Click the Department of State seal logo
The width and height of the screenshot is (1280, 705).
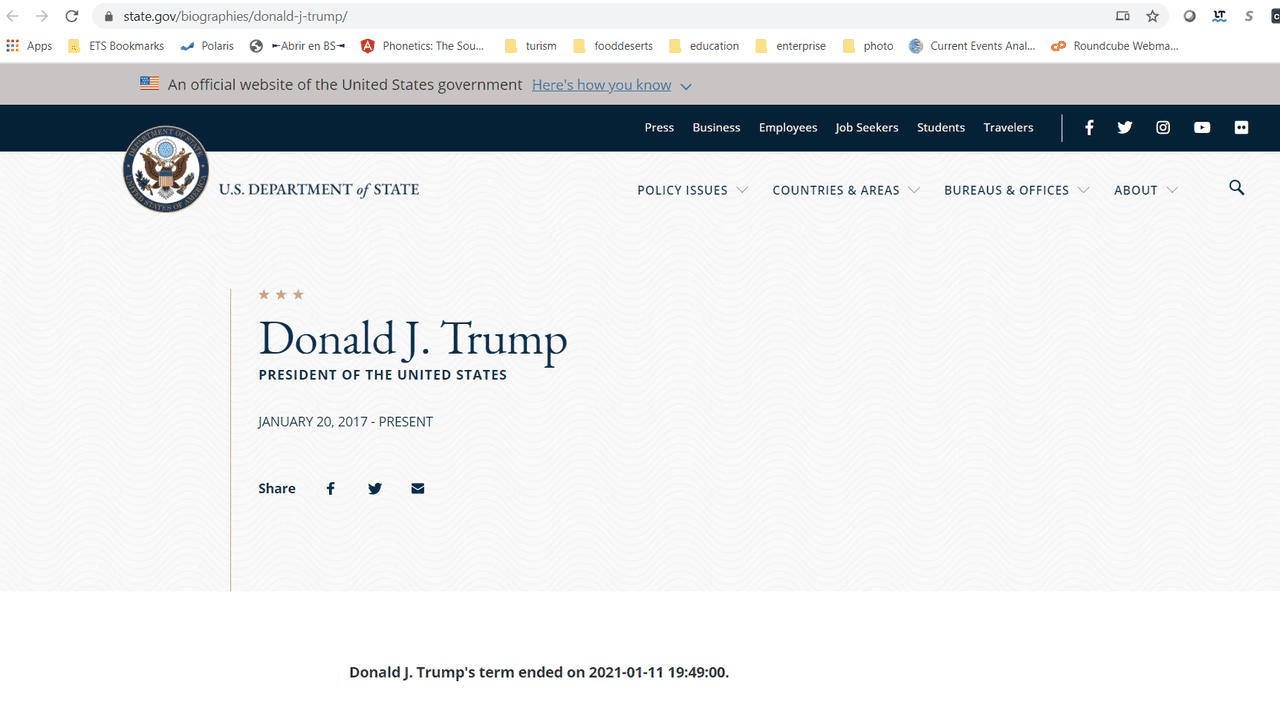click(x=166, y=169)
